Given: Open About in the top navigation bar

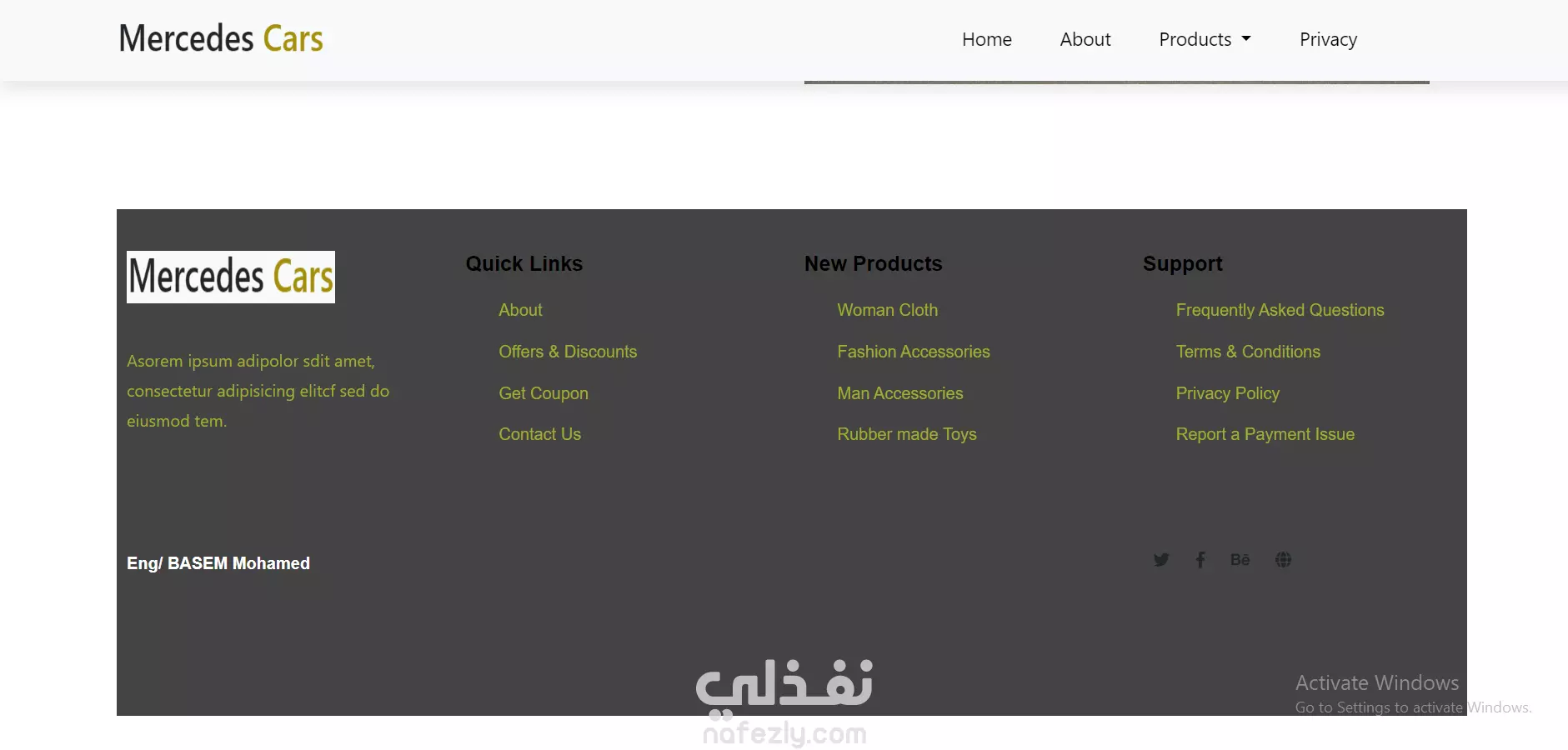Looking at the screenshot, I should click(1085, 39).
